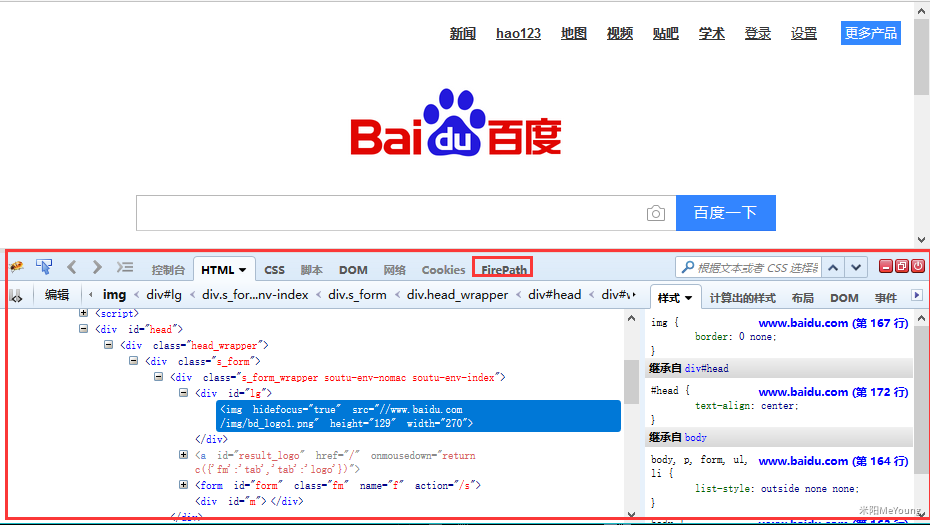Click the 百度一下 search button

tap(725, 213)
